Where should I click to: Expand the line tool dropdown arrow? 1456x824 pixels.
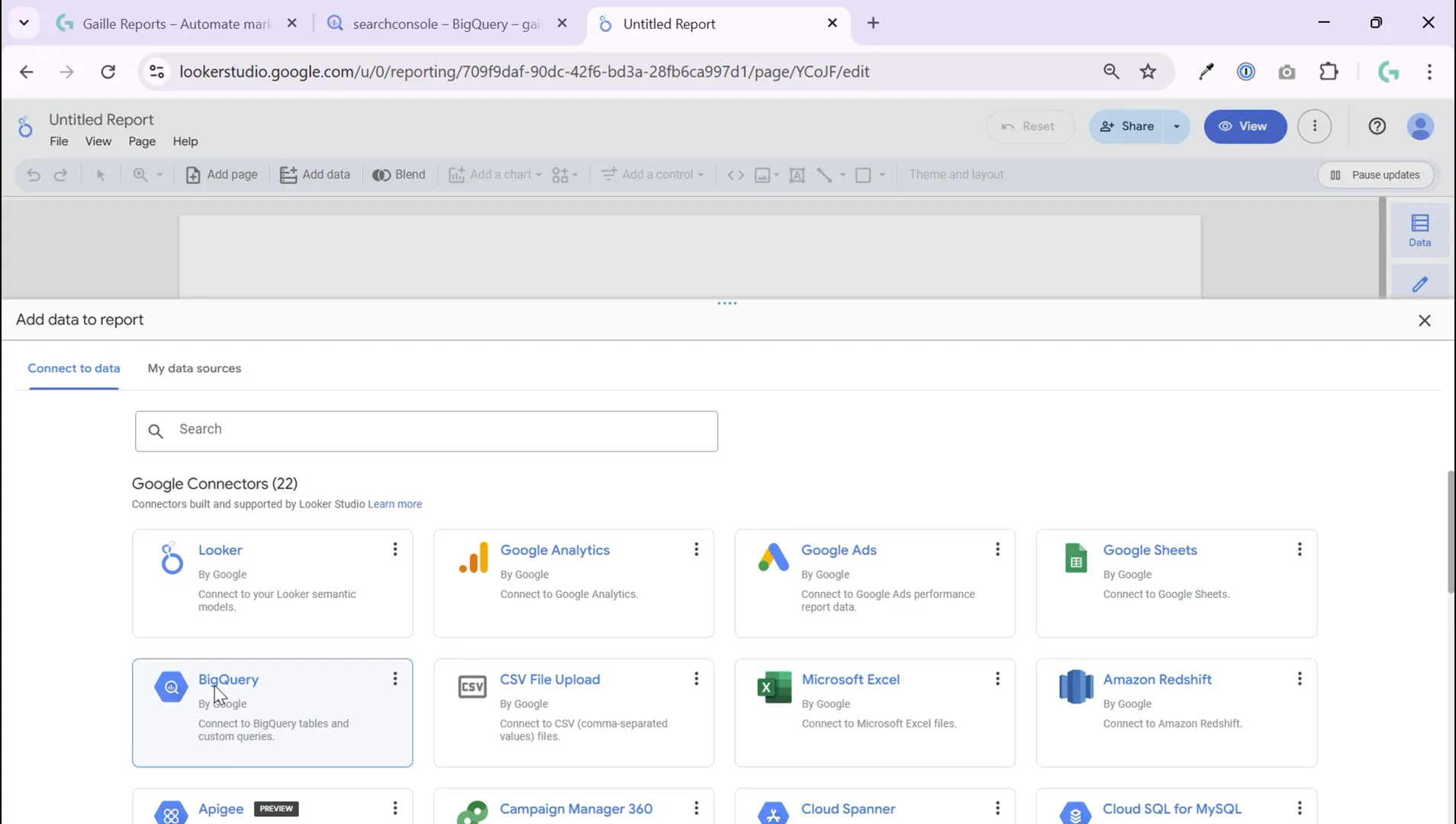(842, 175)
